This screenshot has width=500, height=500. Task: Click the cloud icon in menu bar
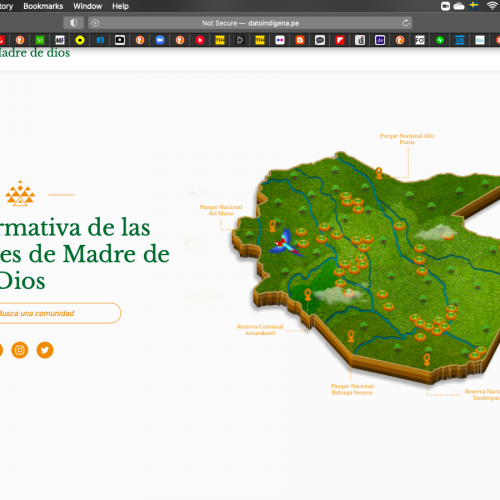[459, 6]
